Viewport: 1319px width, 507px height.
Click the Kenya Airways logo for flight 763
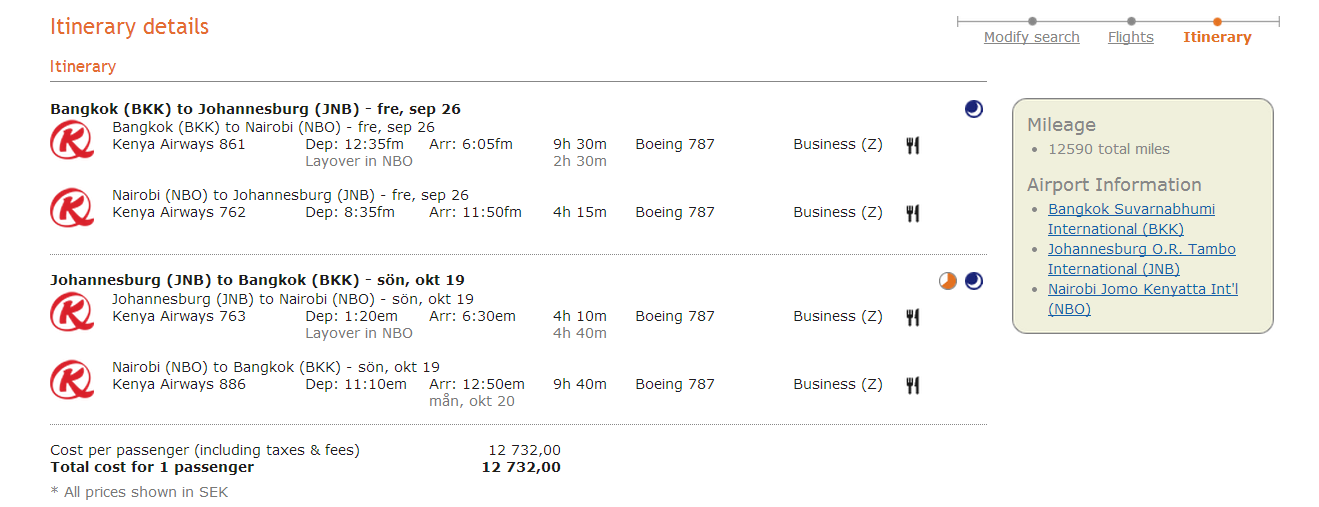point(72,312)
